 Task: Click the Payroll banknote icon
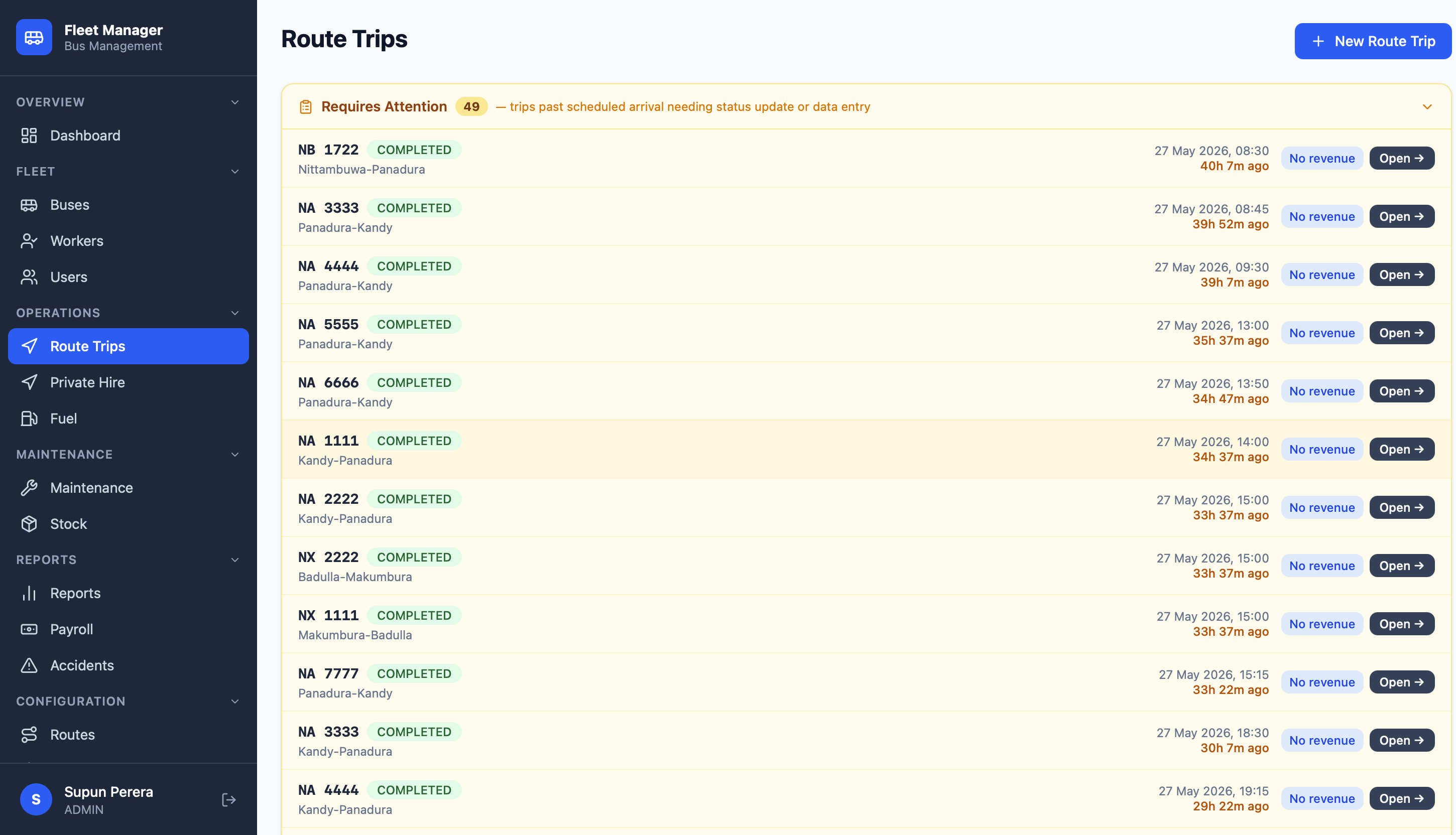29,630
